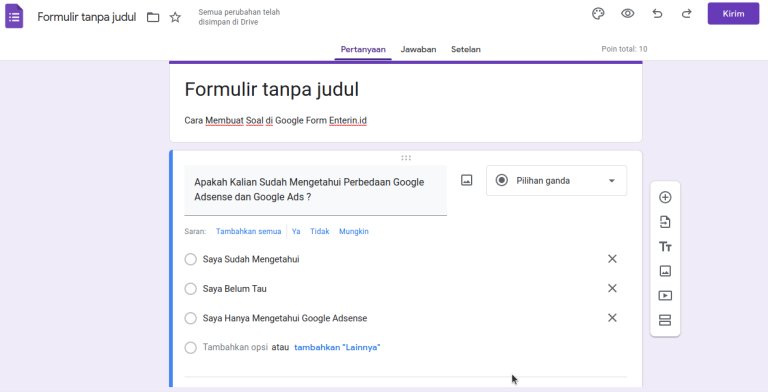Open the theme customization palette
Image resolution: width=768 pixels, height=392 pixels.
click(598, 14)
